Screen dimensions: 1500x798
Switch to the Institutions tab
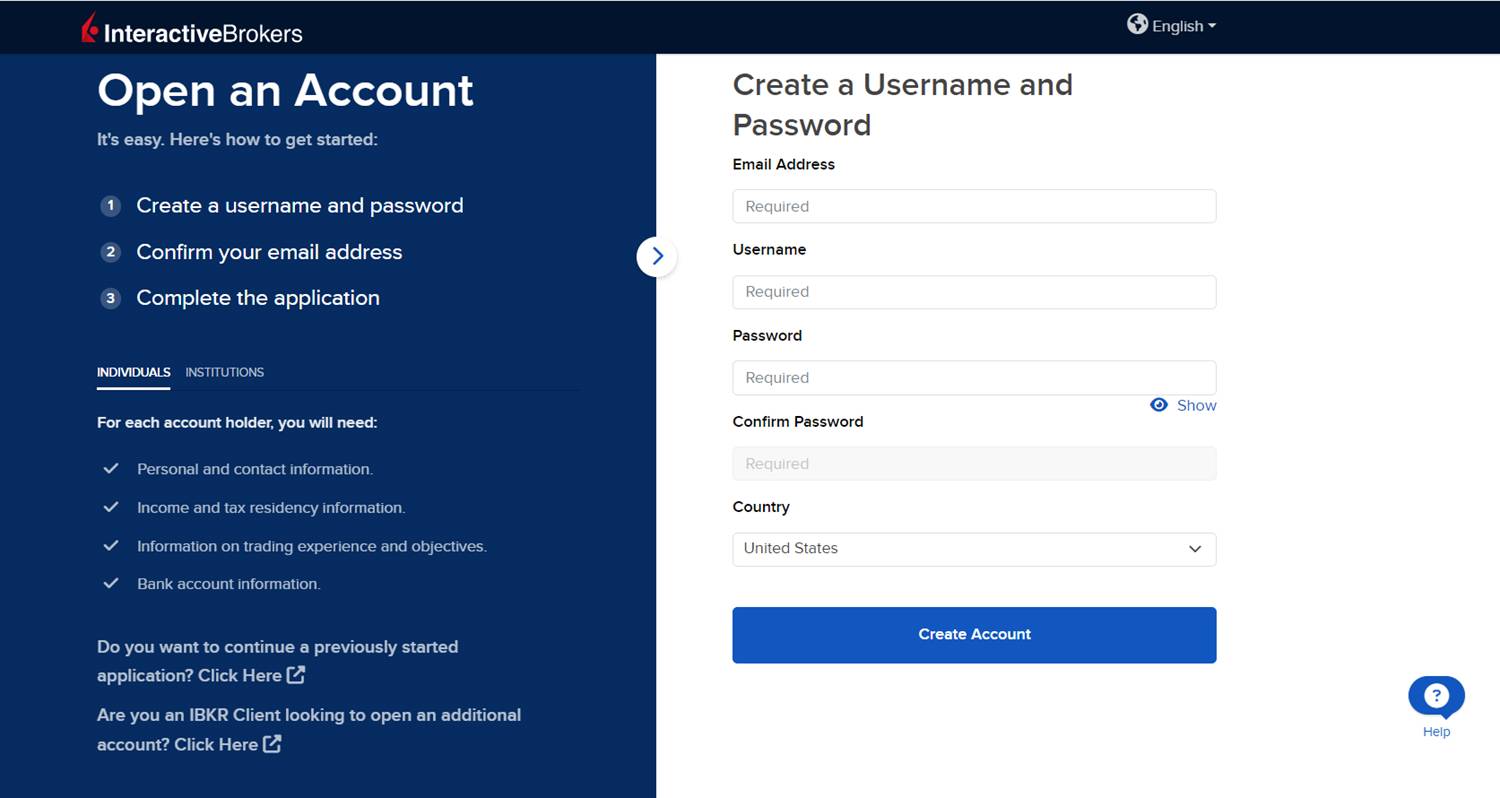225,372
